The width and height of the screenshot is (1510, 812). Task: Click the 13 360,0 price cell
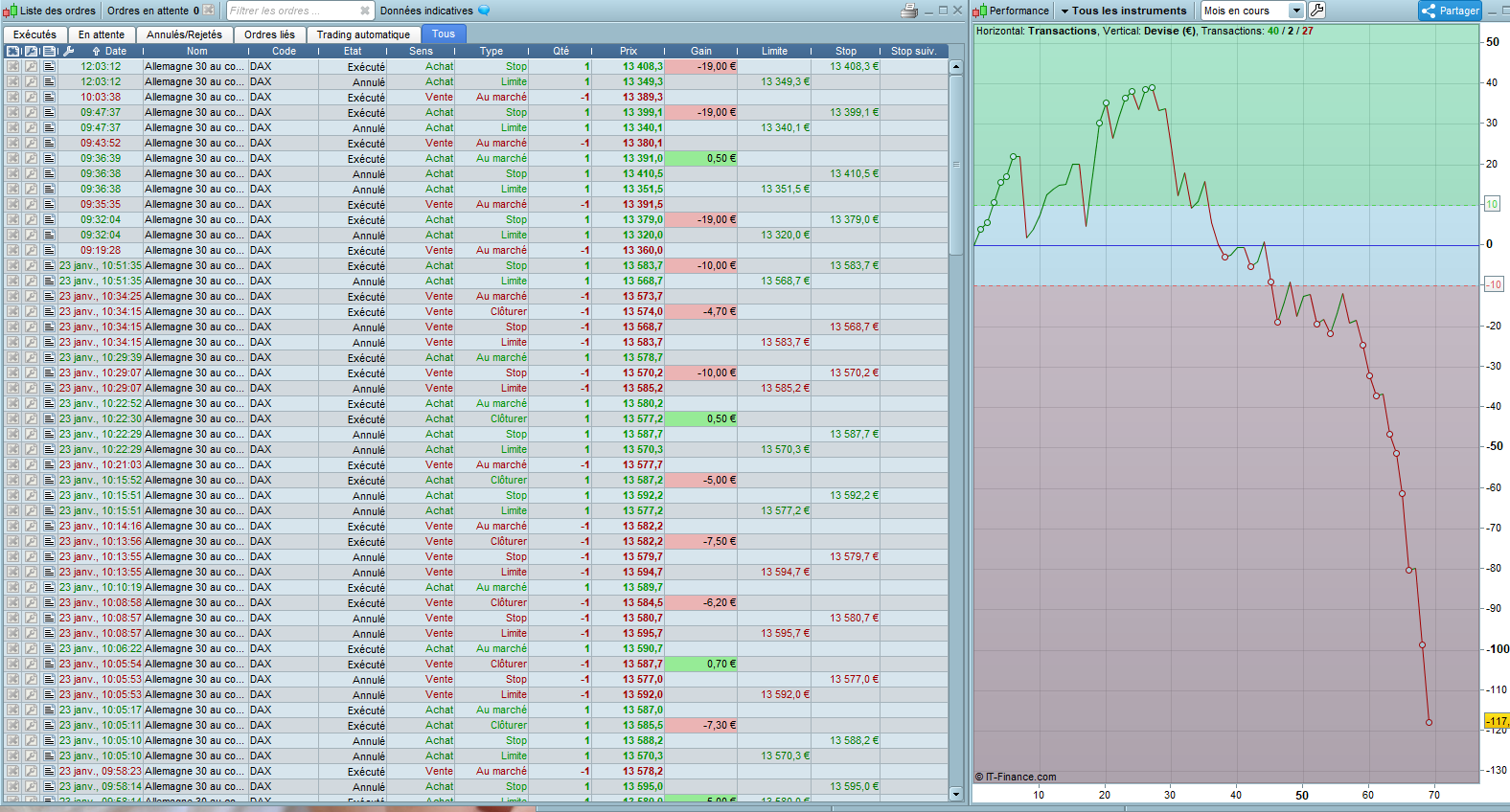click(628, 250)
